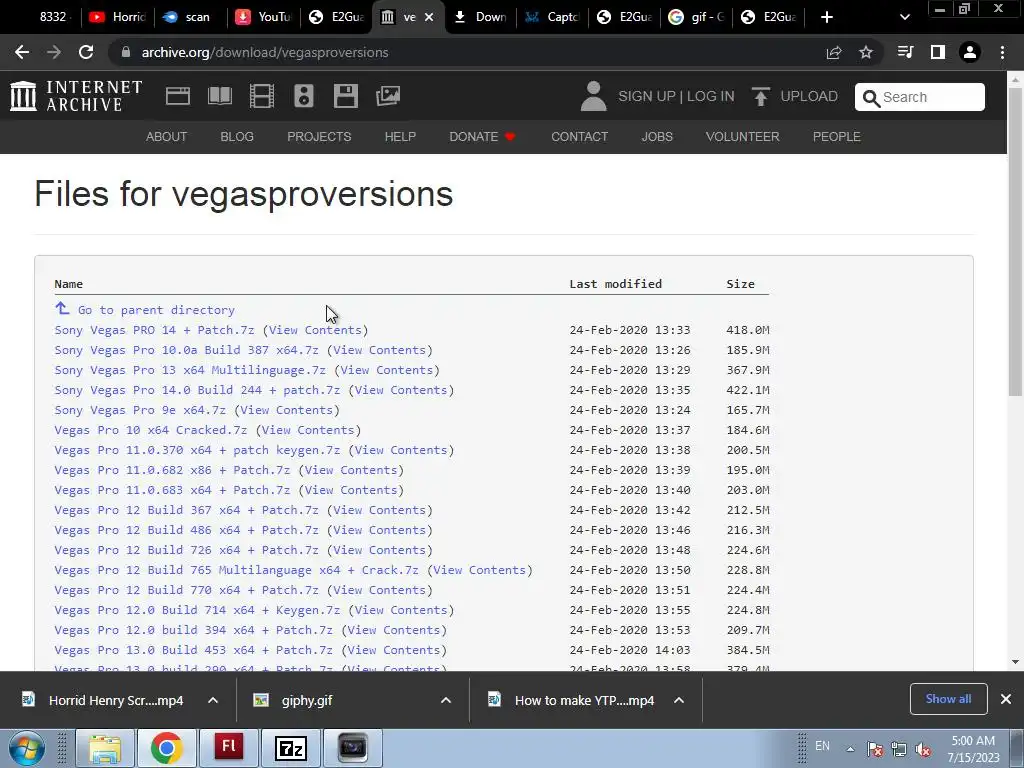Click the page vertical scrollbar thumb
1024x768 pixels.
tap(1015, 242)
